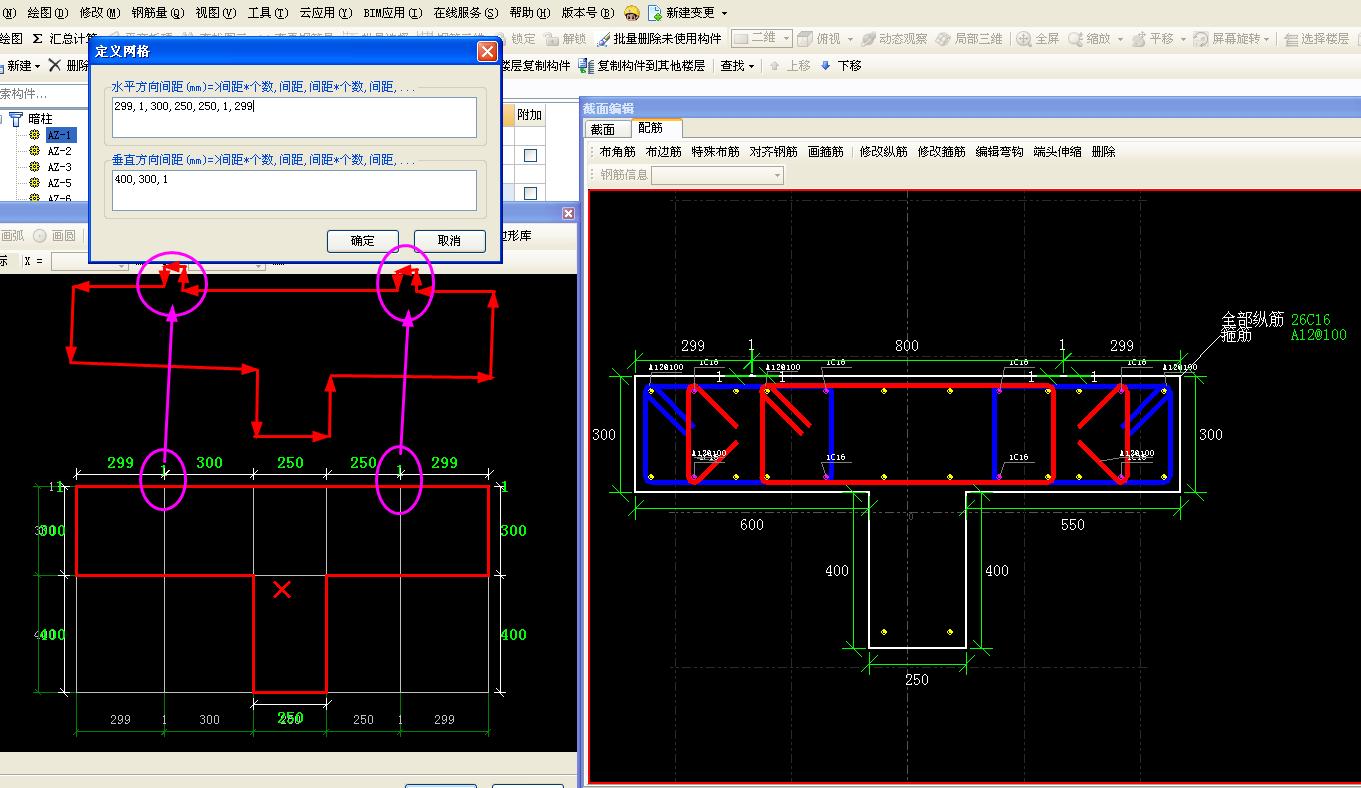Click 布角筋 in section editor toolbar
Screen dimensions: 1361x788
(617, 152)
